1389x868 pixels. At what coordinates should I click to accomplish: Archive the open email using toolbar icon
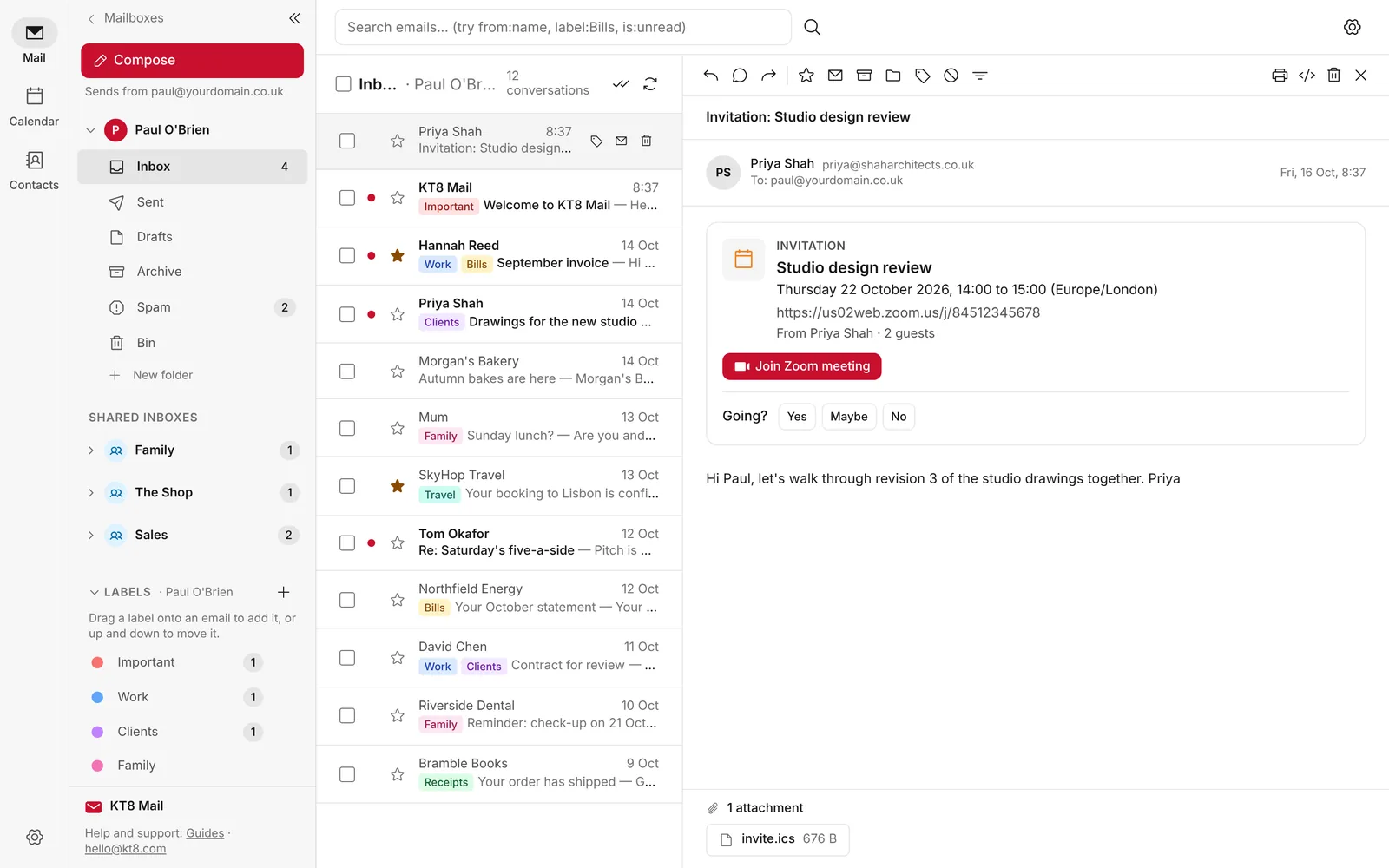864,76
